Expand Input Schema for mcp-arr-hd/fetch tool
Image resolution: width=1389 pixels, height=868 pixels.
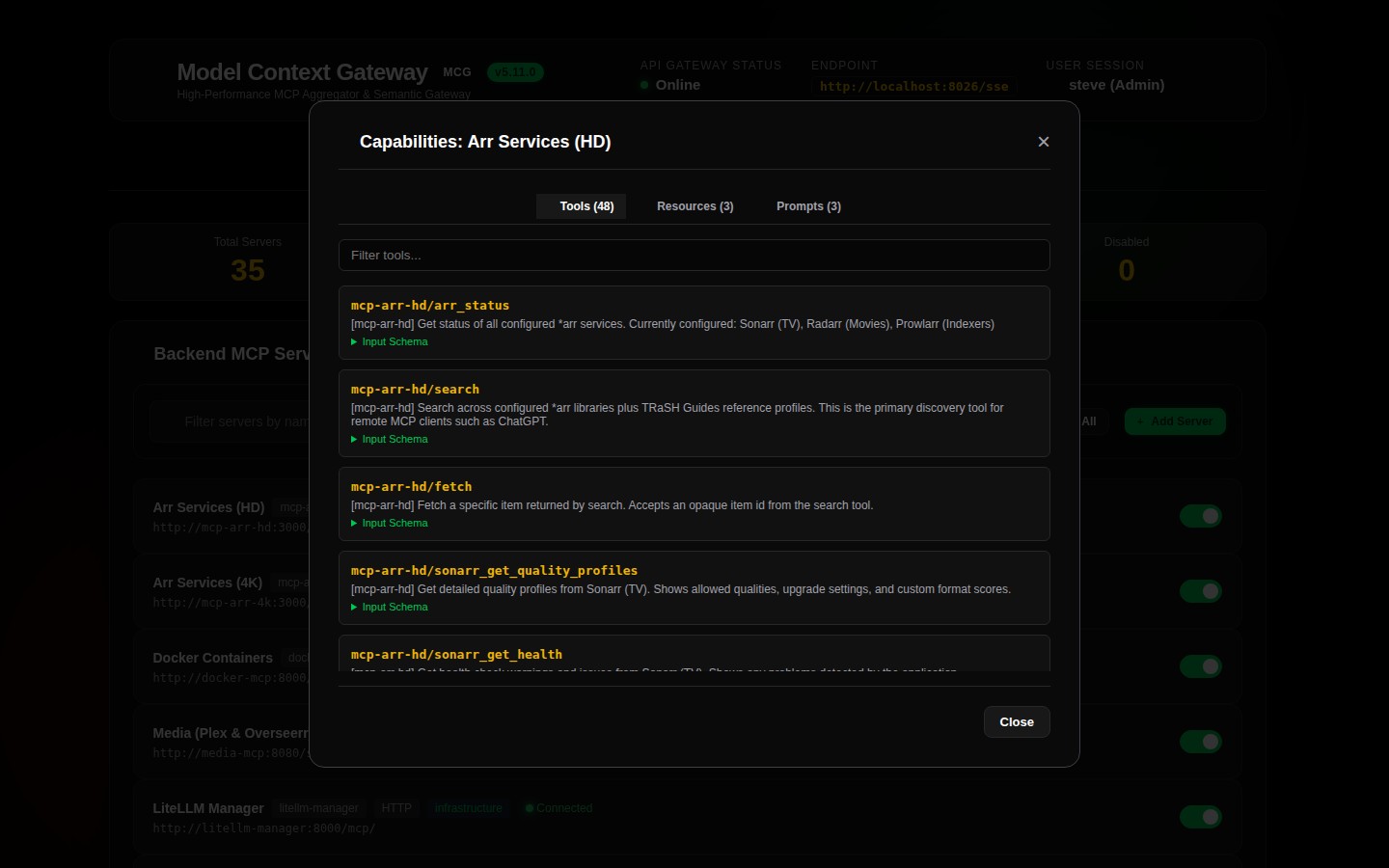(x=390, y=524)
